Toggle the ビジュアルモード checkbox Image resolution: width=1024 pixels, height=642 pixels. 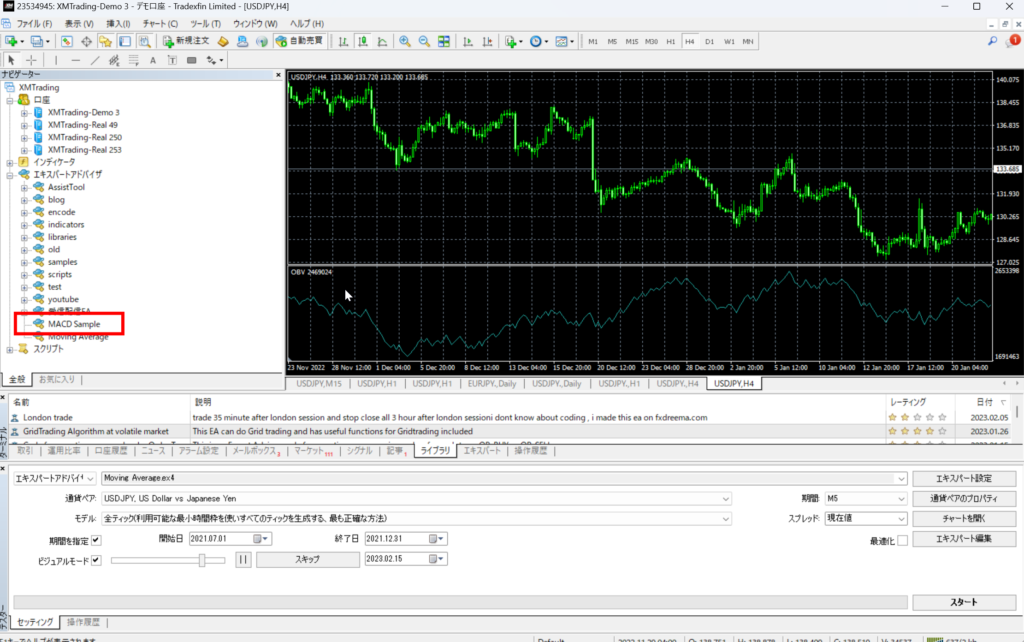96,560
